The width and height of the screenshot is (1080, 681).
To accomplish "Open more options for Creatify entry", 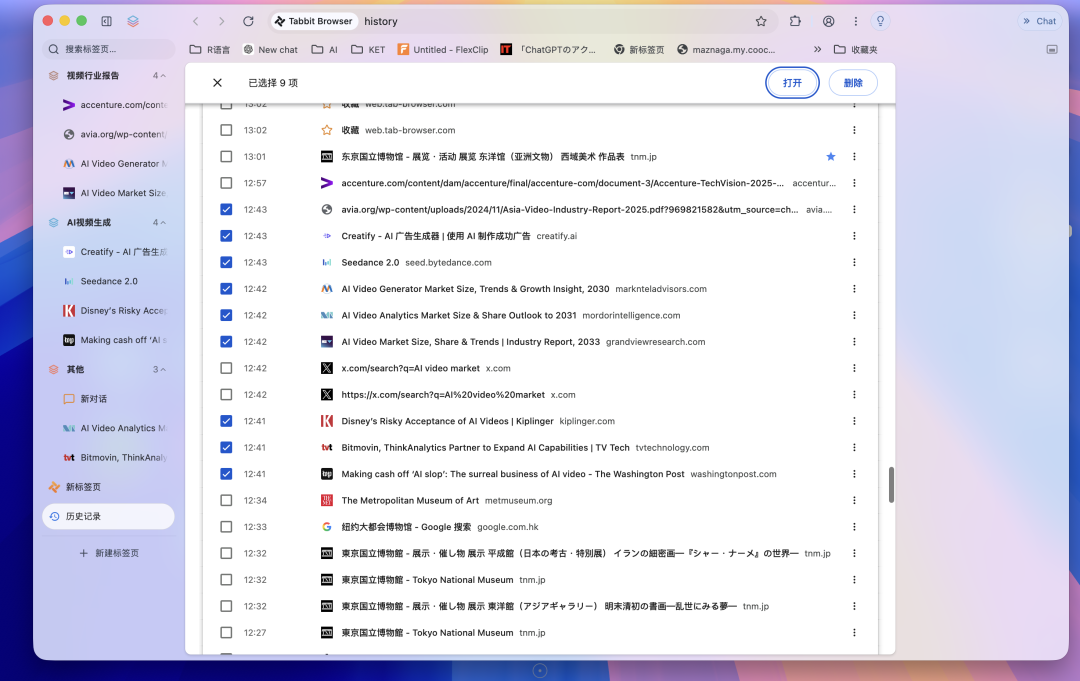I will click(854, 235).
